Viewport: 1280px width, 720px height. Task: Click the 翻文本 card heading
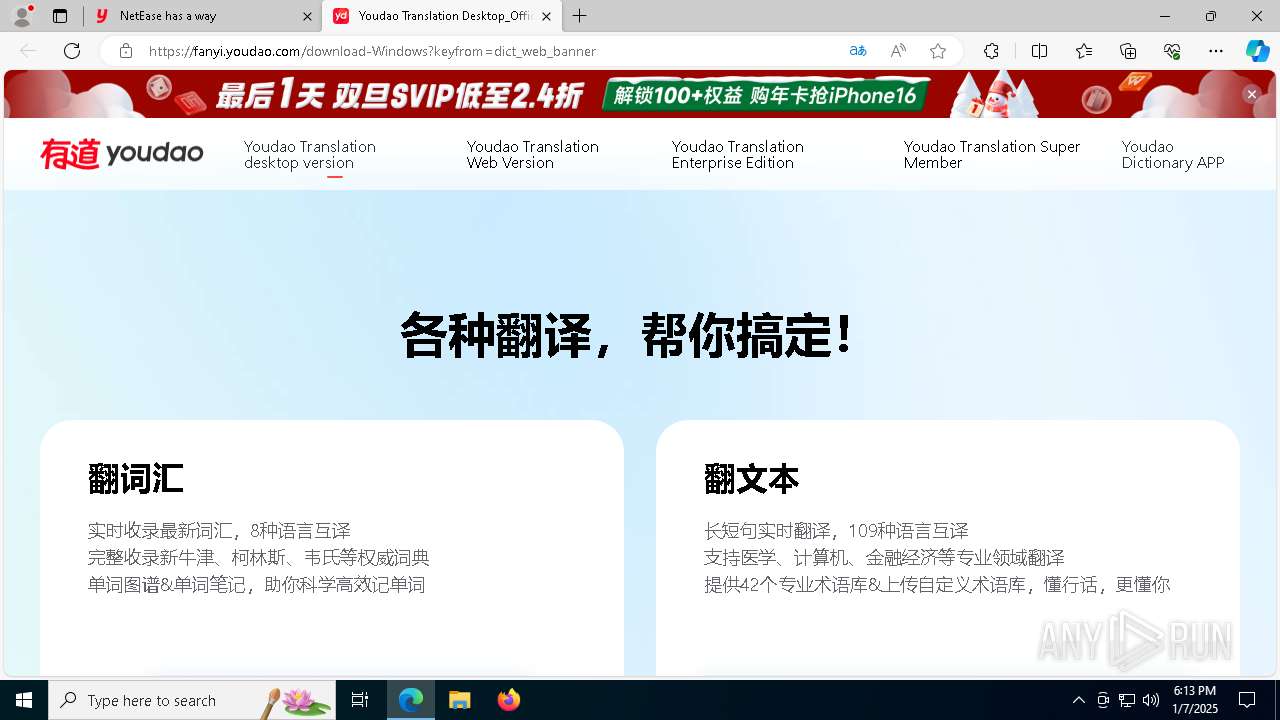(x=752, y=479)
